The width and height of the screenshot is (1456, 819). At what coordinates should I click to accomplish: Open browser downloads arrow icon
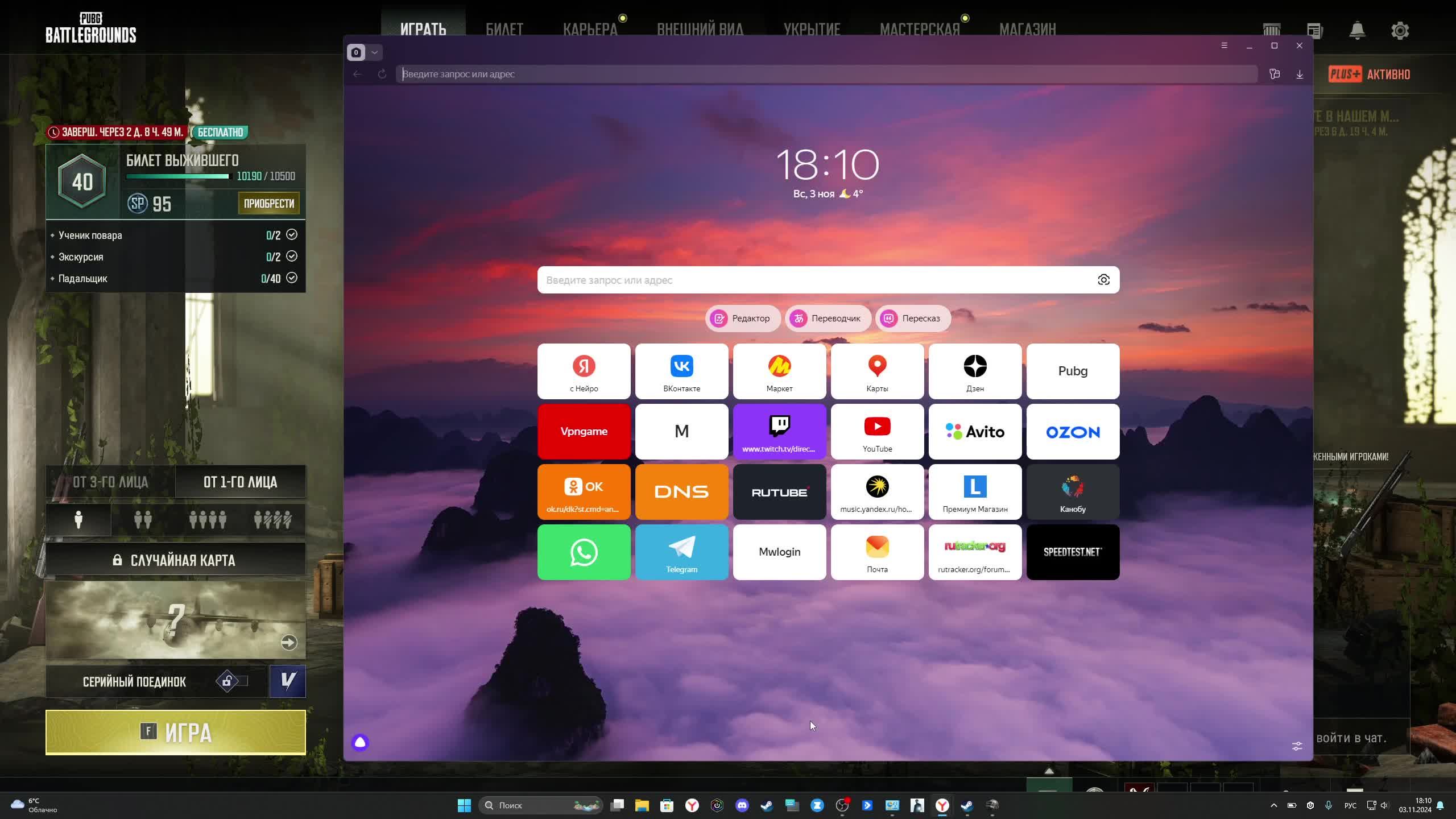(1300, 75)
